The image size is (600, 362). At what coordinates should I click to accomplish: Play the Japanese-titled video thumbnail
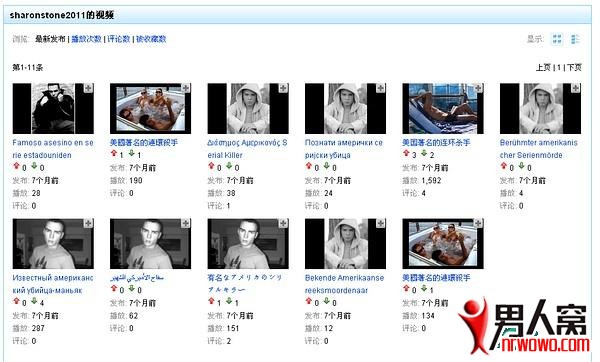[x=248, y=244]
